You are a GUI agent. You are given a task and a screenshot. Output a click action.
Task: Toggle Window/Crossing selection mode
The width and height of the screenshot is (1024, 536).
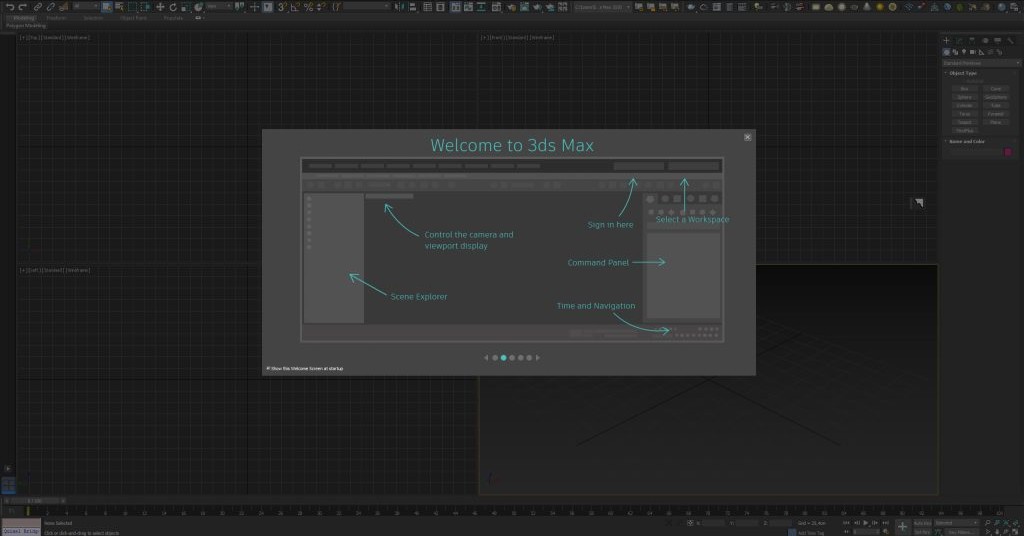(145, 7)
